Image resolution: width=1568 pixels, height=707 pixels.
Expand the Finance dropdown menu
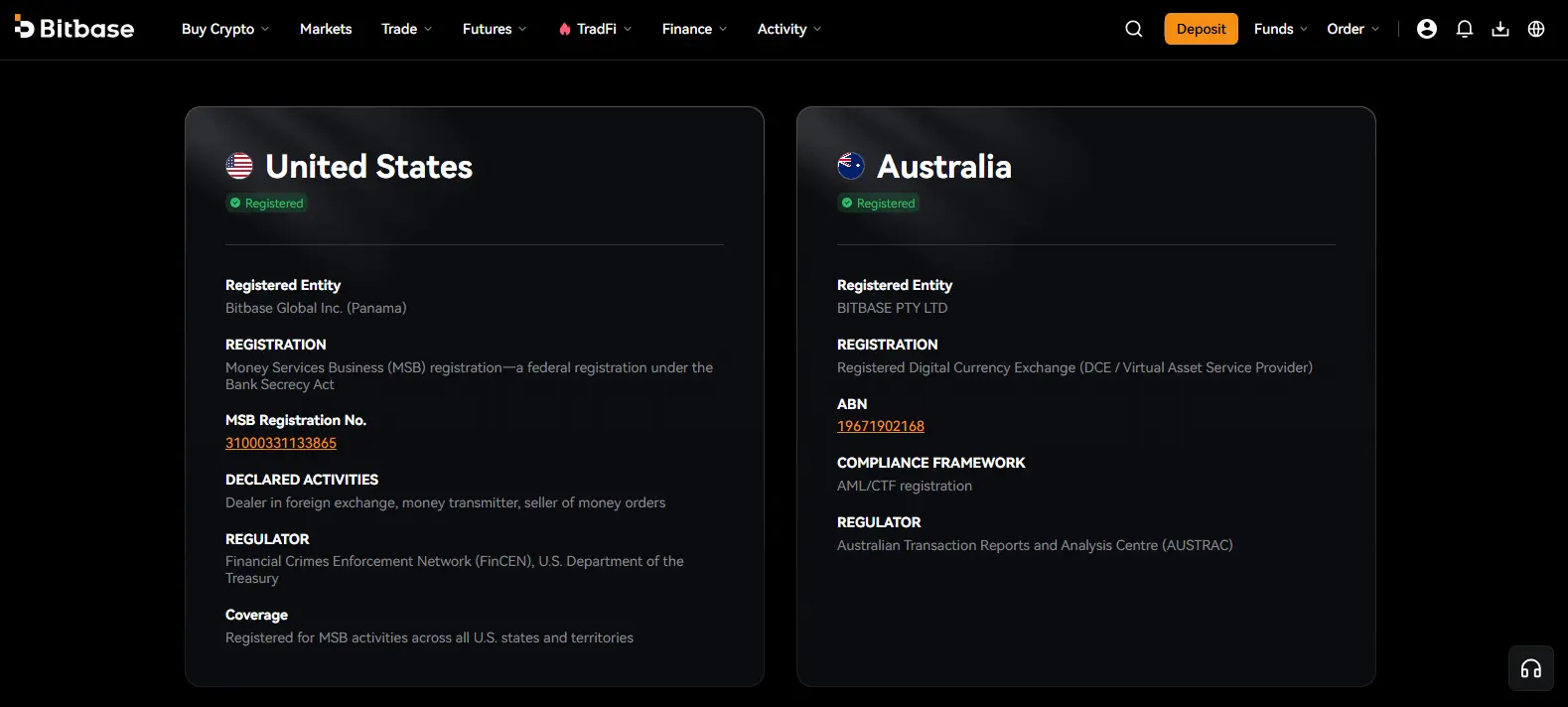(695, 29)
